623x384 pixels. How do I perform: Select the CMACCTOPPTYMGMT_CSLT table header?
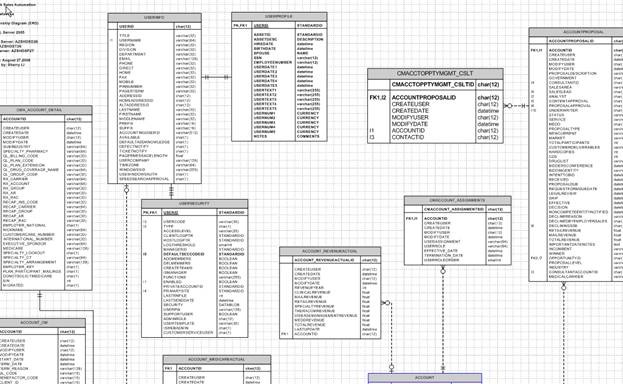[435, 74]
